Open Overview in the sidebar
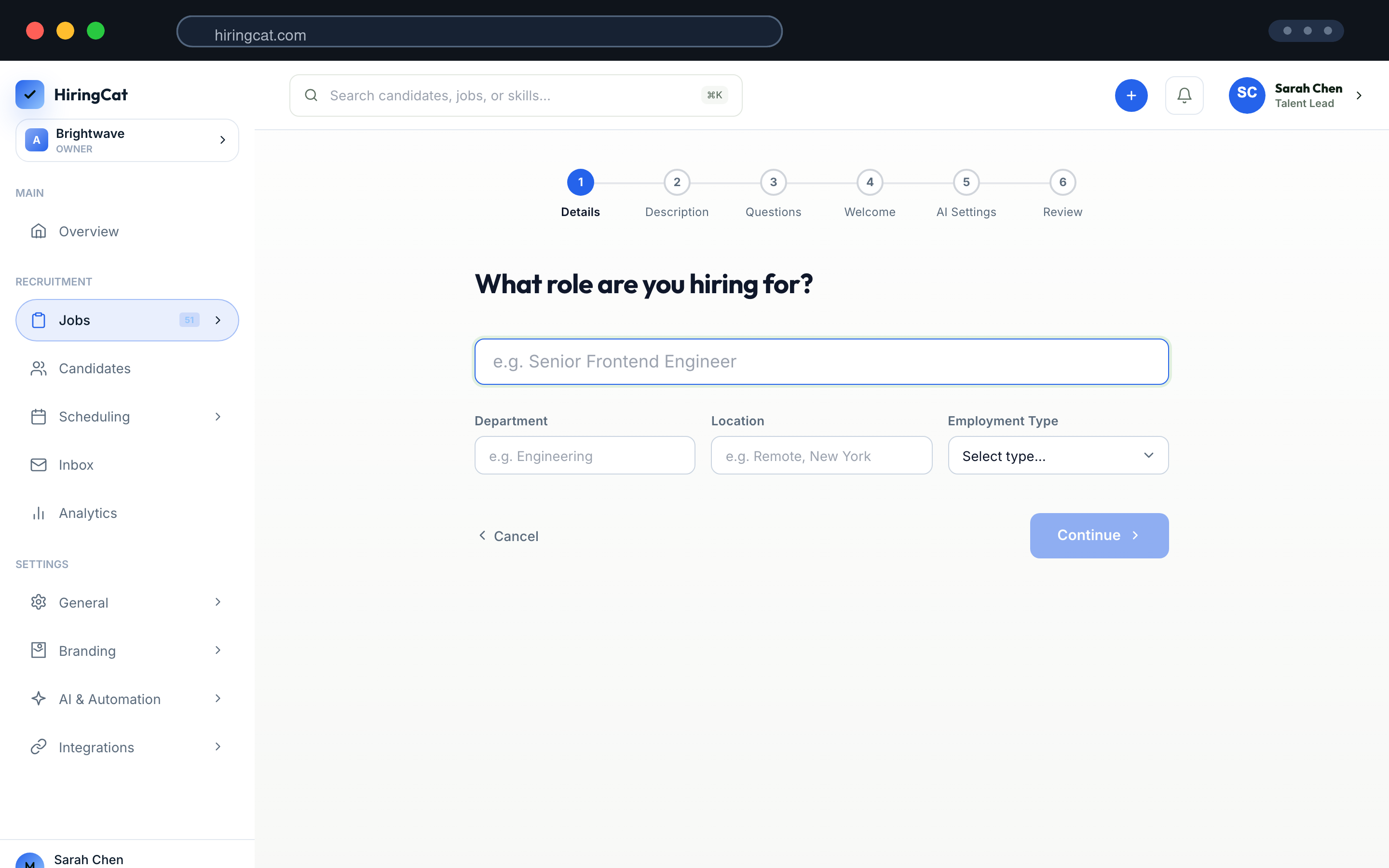1389x868 pixels. 127,231
